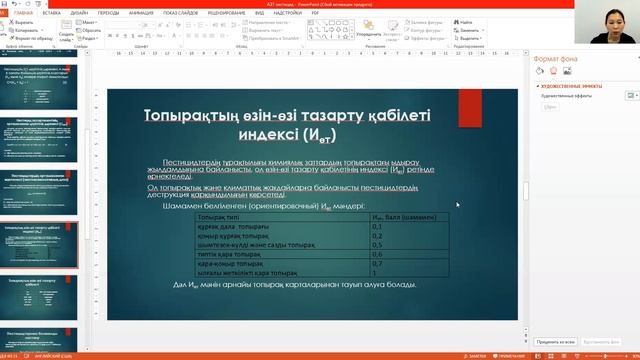Start slide show from status bar icon
This screenshot has height=360, width=640.
coord(577,356)
